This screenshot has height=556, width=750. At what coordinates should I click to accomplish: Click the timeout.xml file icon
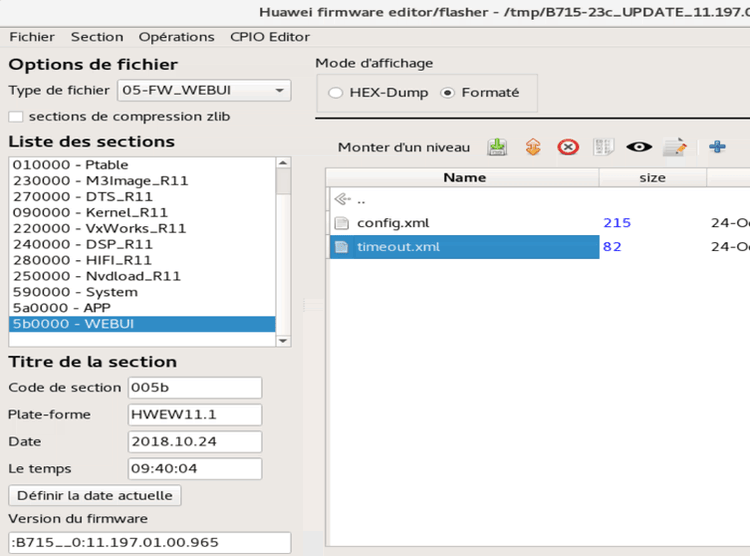tap(342, 247)
